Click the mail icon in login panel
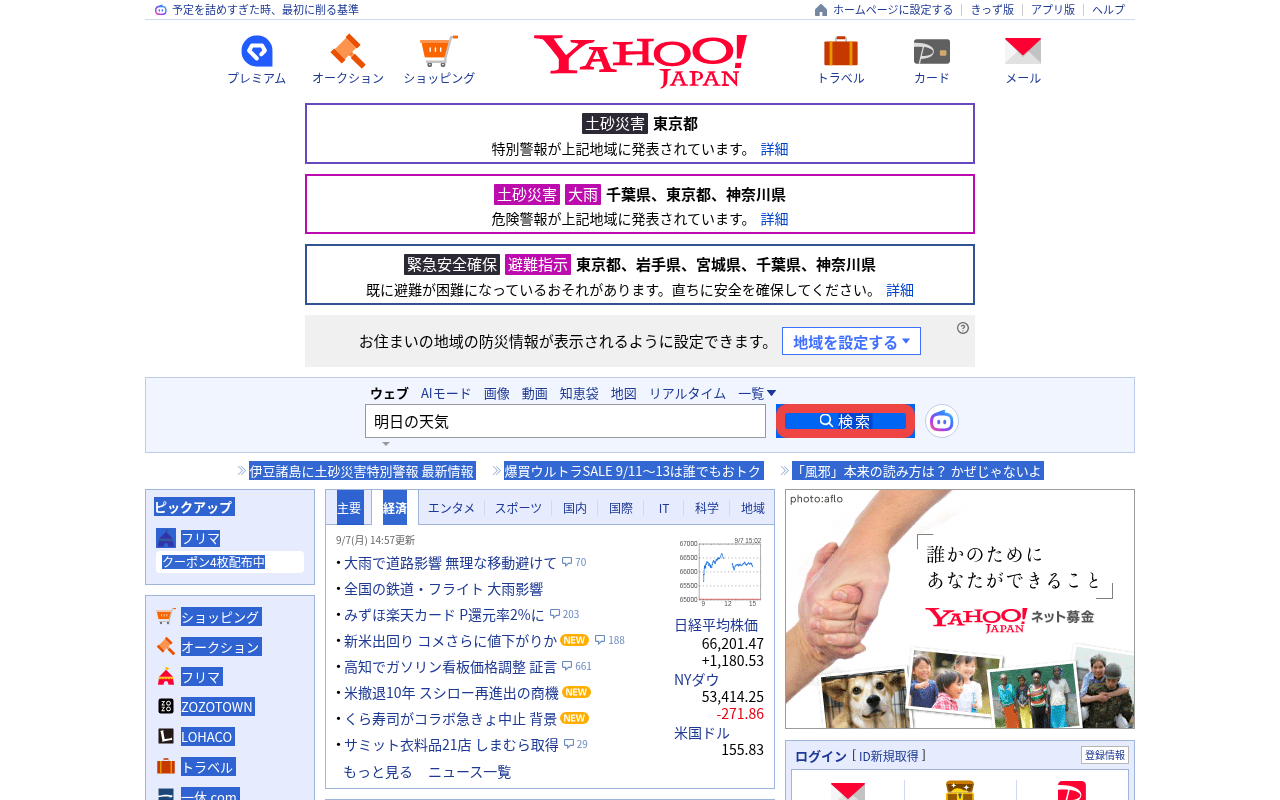 click(x=848, y=791)
